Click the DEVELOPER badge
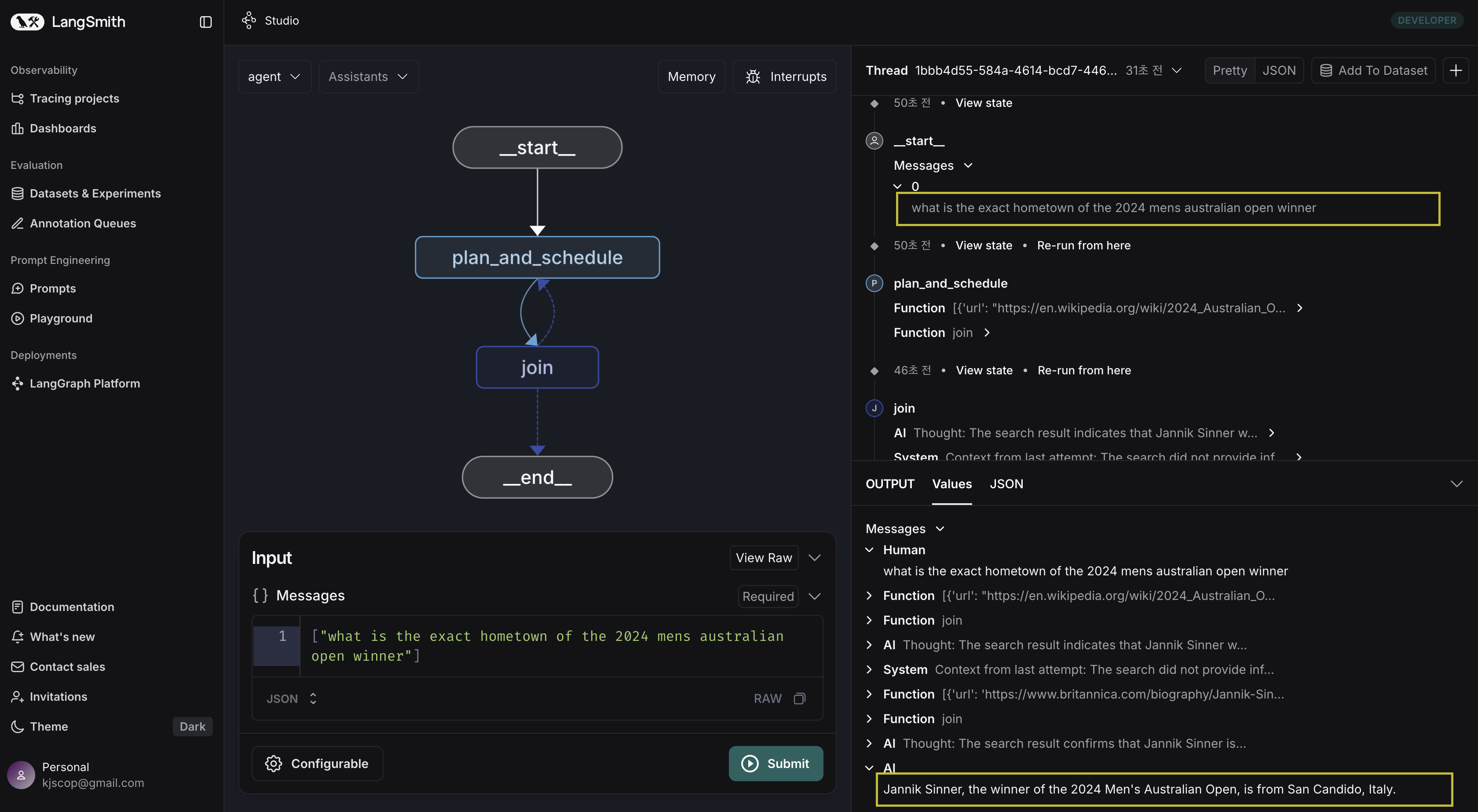The width and height of the screenshot is (1478, 812). tap(1427, 20)
